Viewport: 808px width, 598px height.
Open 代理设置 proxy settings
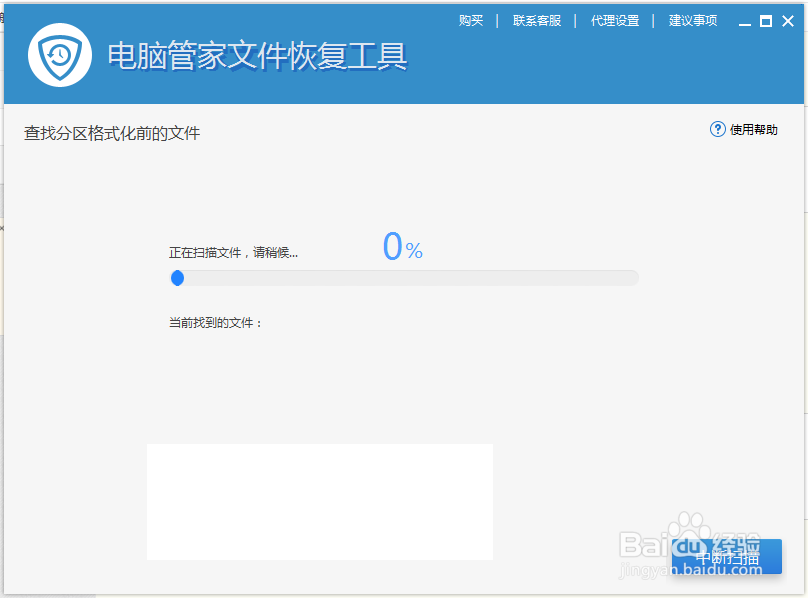[x=615, y=21]
